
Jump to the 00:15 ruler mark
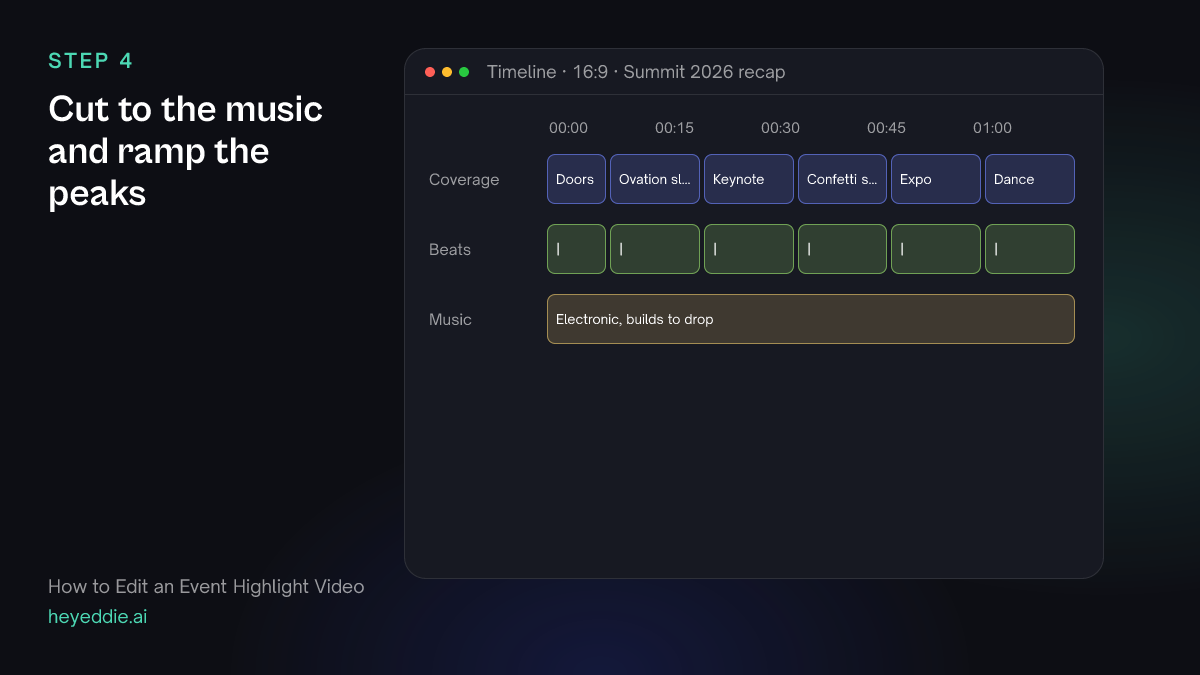674,128
